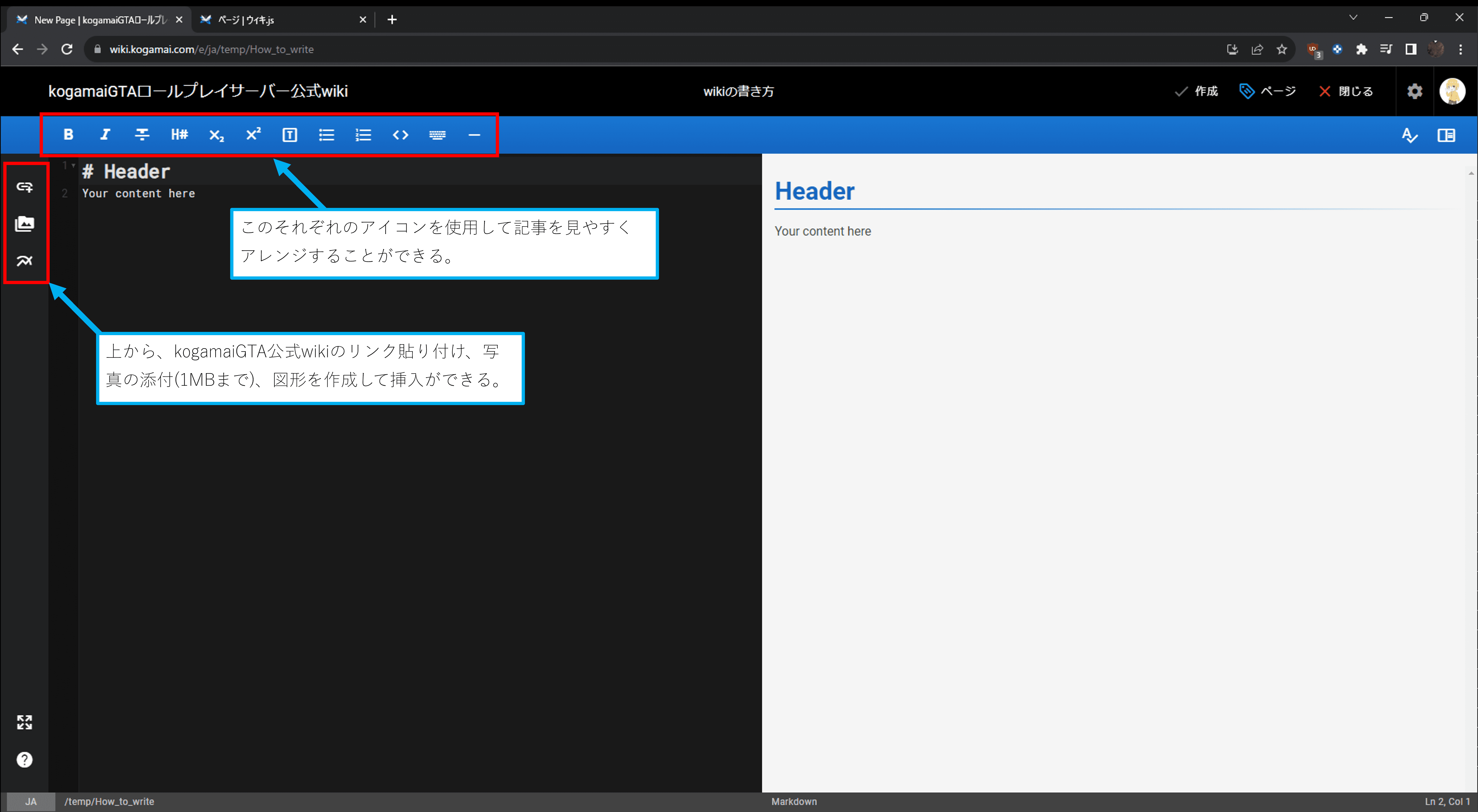Click the blue extension icon beside uBlock
Image resolution: width=1478 pixels, height=812 pixels.
1337,49
